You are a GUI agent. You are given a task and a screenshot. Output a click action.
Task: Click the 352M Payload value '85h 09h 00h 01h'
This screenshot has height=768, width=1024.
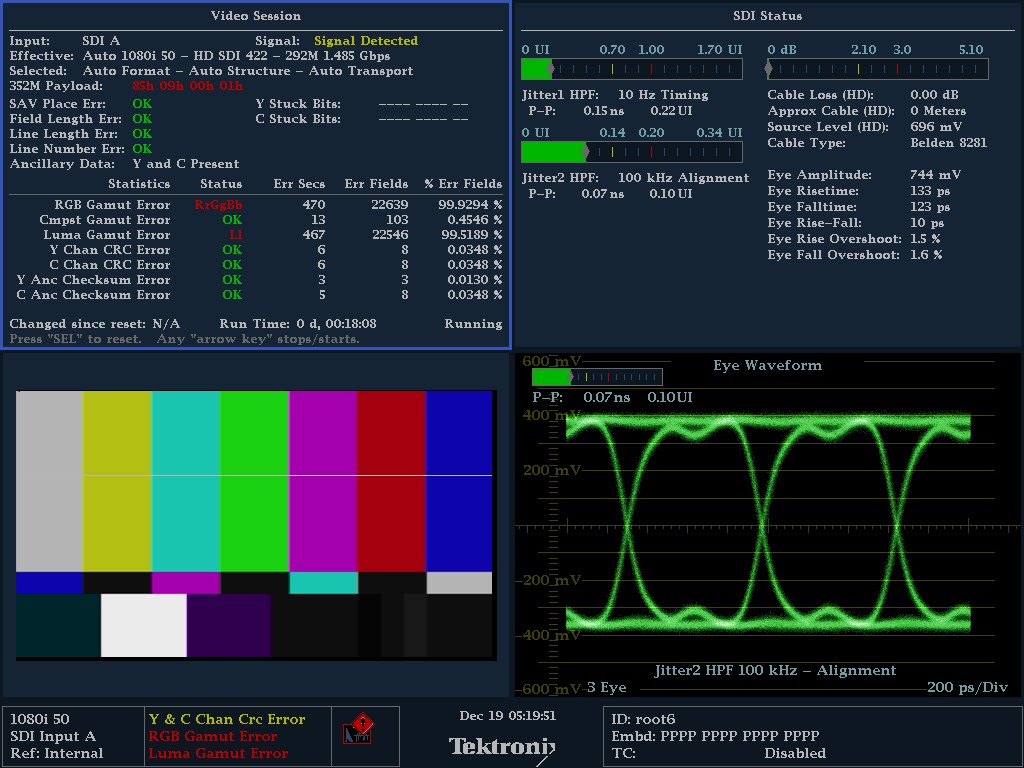(x=187, y=86)
